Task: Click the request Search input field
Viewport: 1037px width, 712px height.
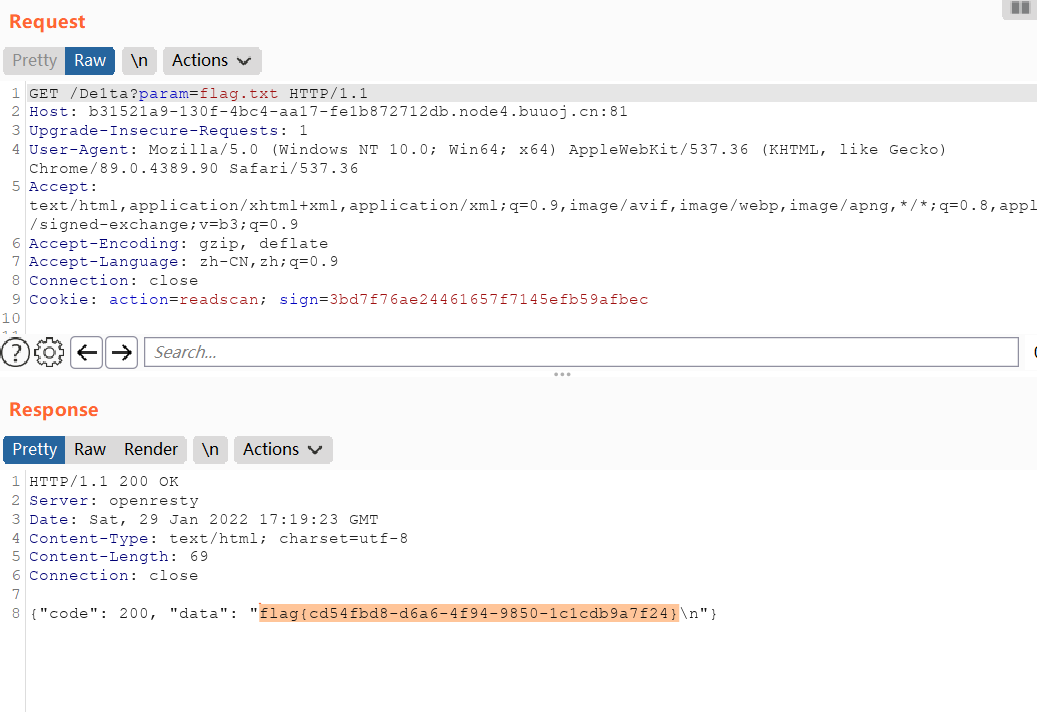Action: pyautogui.click(x=581, y=352)
